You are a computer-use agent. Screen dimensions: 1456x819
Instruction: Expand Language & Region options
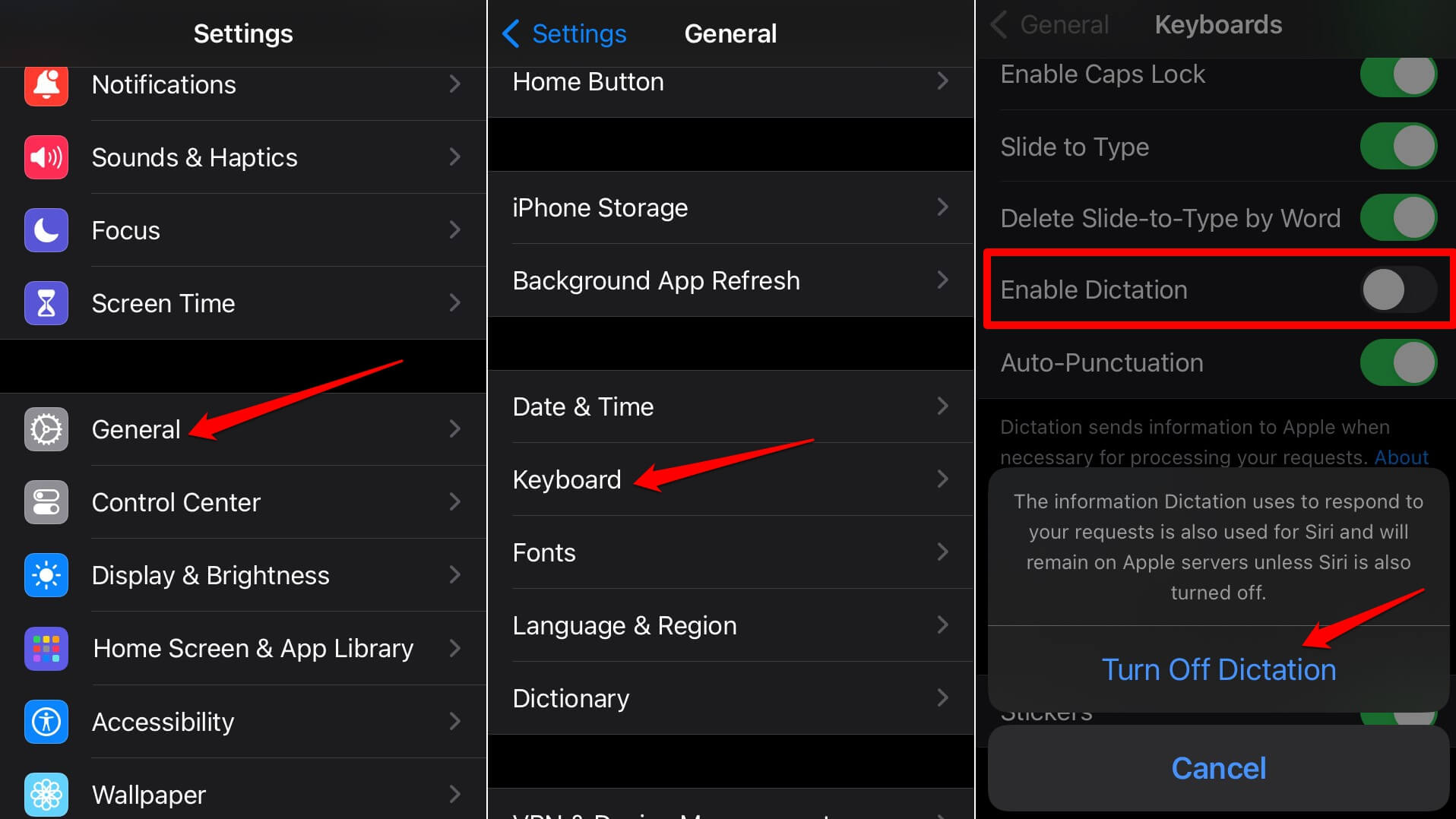click(x=942, y=625)
